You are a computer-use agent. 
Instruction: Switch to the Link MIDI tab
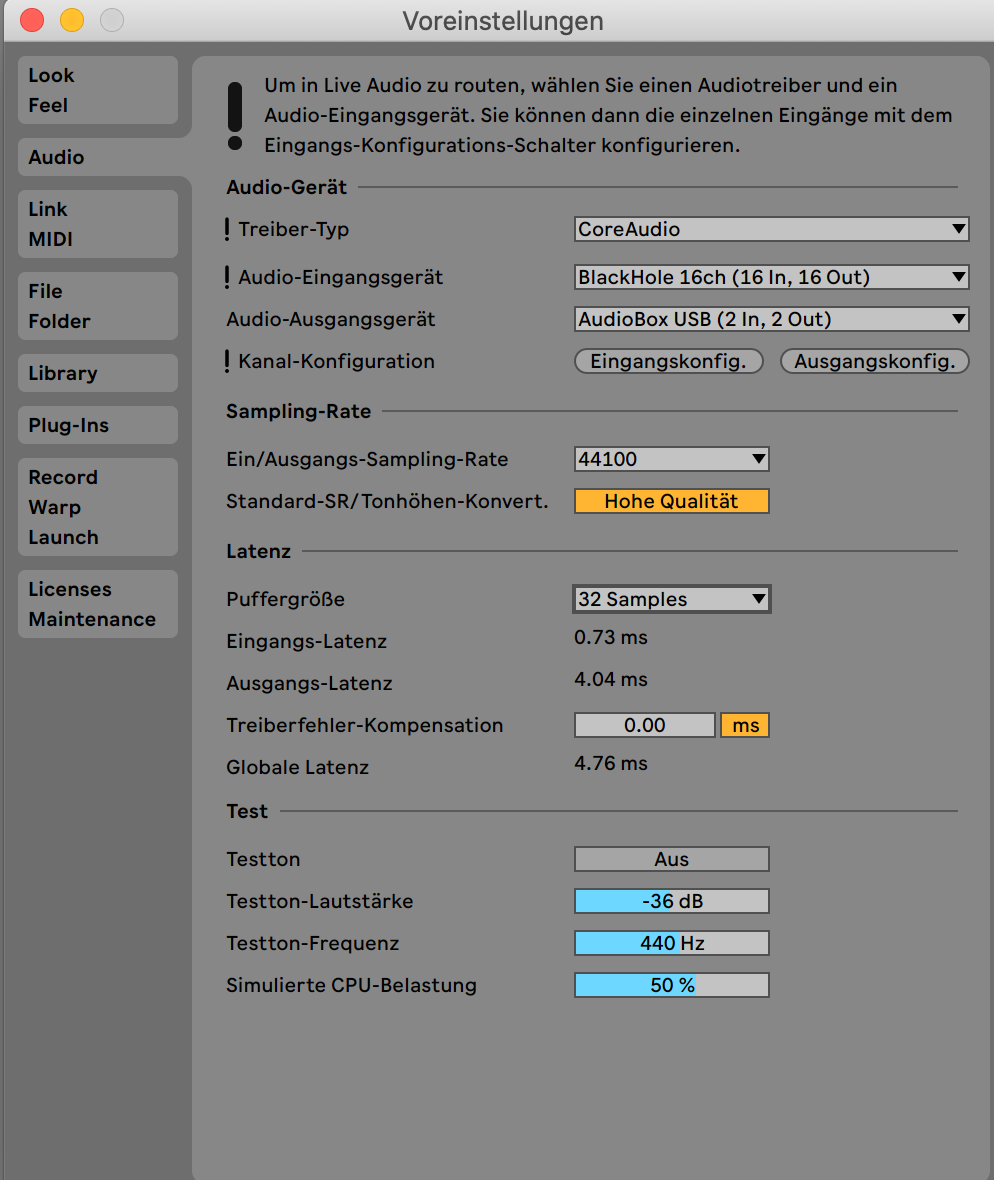point(97,224)
